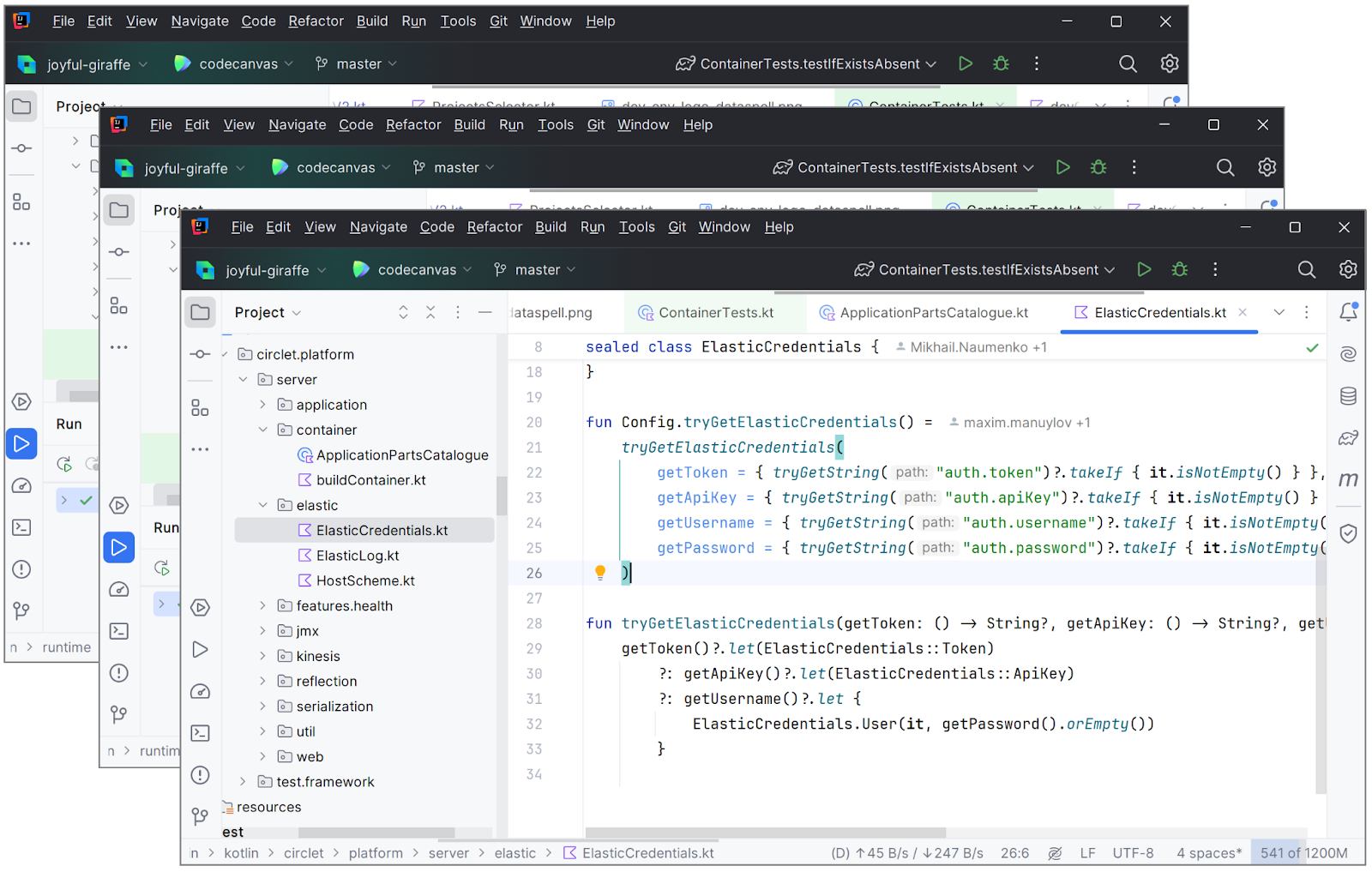The width and height of the screenshot is (1372, 872).
Task: Click Mikhail.Naumenko +1 author hint
Action: 972,347
